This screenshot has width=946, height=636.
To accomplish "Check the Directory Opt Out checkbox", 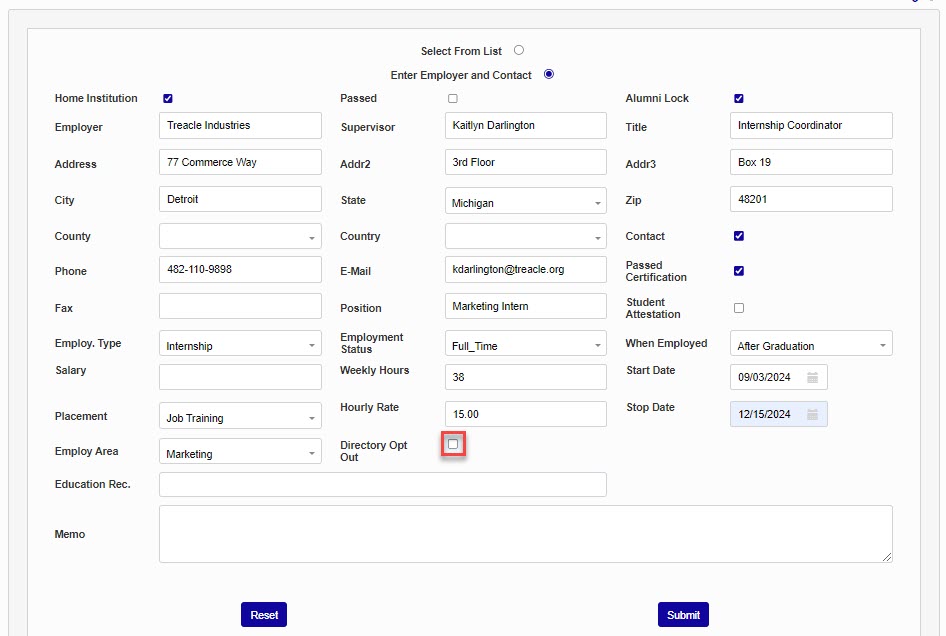I will (x=453, y=444).
